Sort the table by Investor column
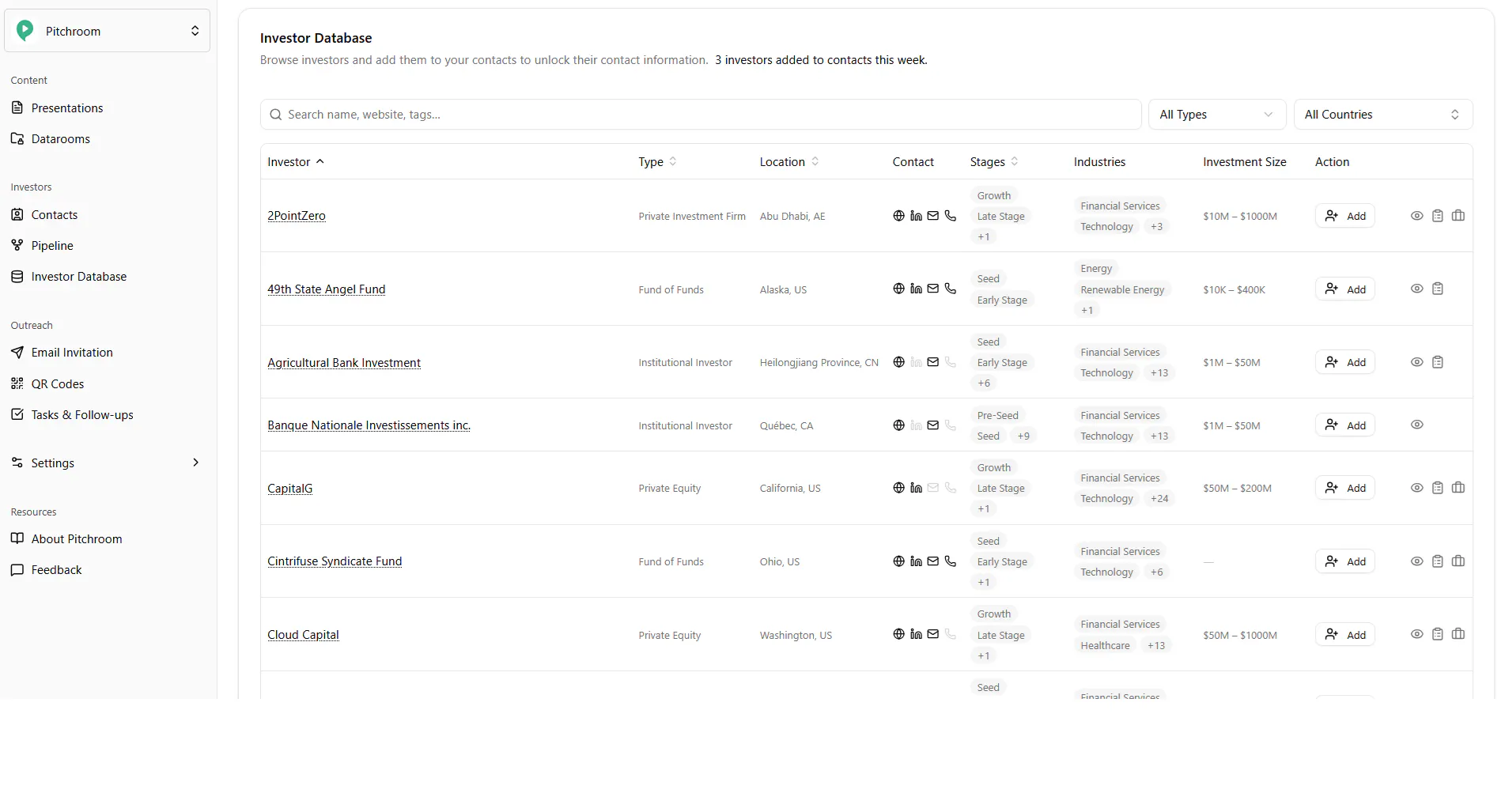The image size is (1505, 812). pyautogui.click(x=296, y=162)
